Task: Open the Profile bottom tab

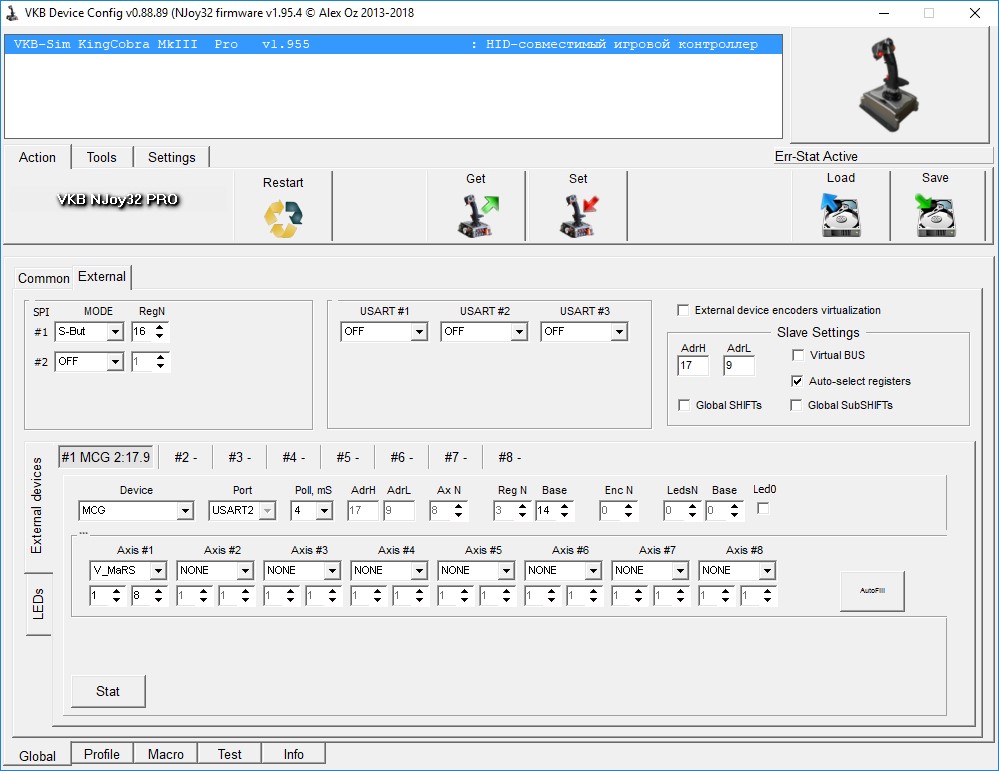Action: [101, 754]
